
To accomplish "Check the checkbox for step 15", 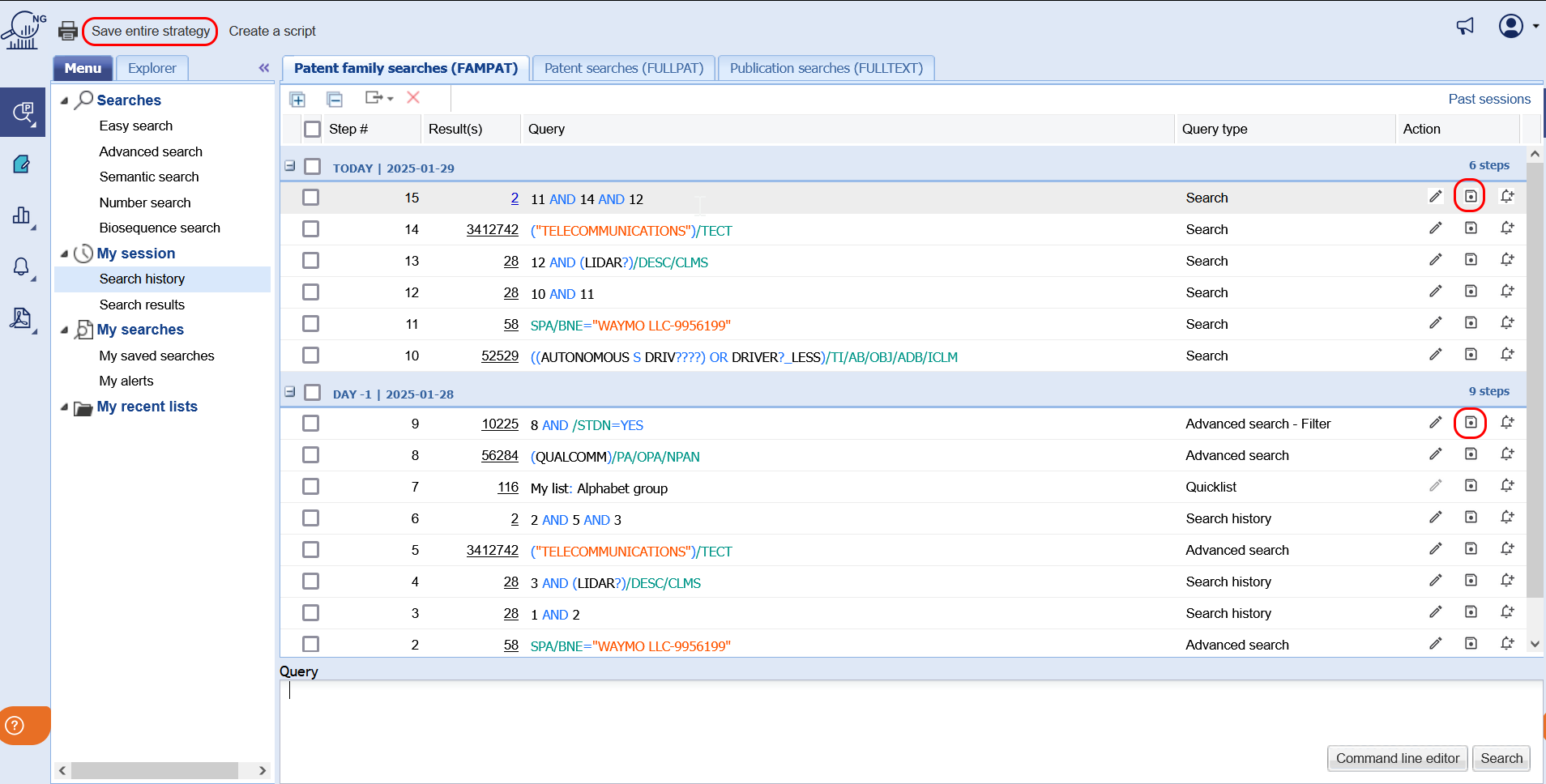I will coord(310,198).
